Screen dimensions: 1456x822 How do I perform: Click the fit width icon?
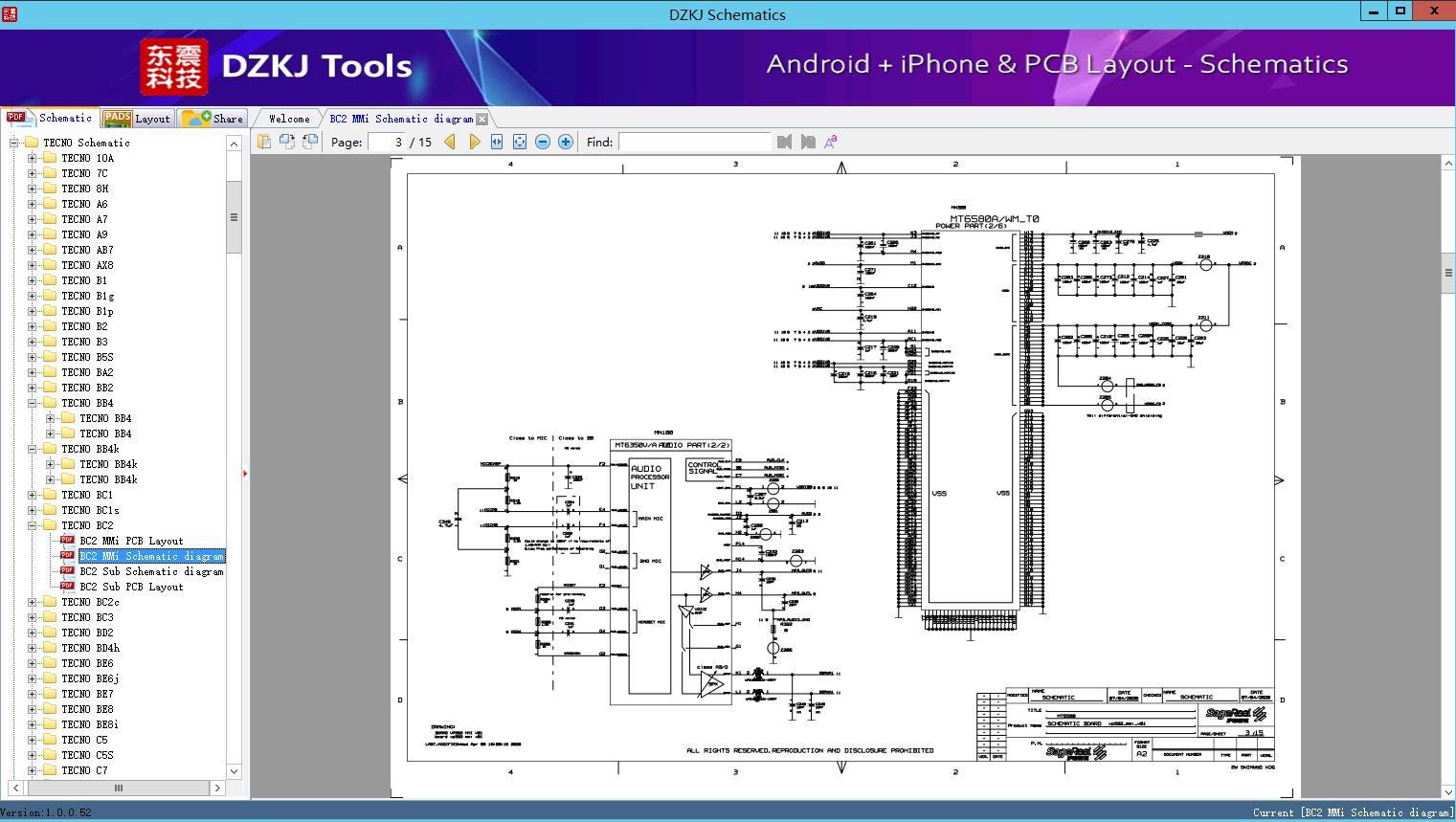click(497, 142)
